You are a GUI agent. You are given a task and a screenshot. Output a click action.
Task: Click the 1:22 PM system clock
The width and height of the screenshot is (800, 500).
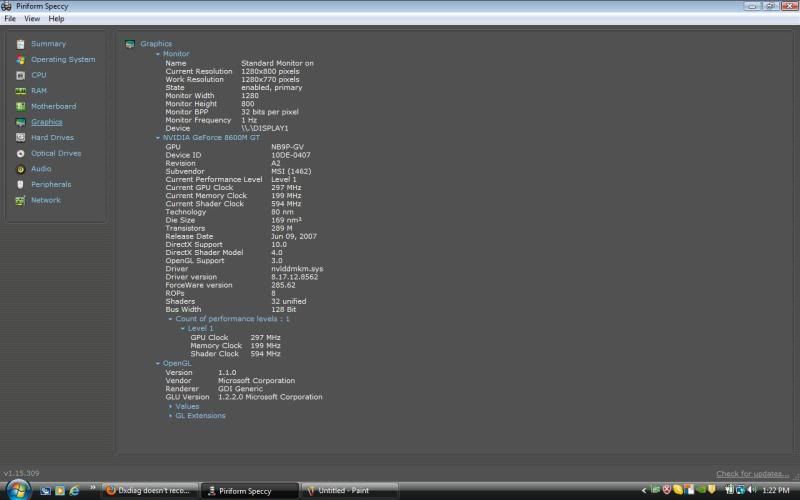pyautogui.click(x=776, y=490)
